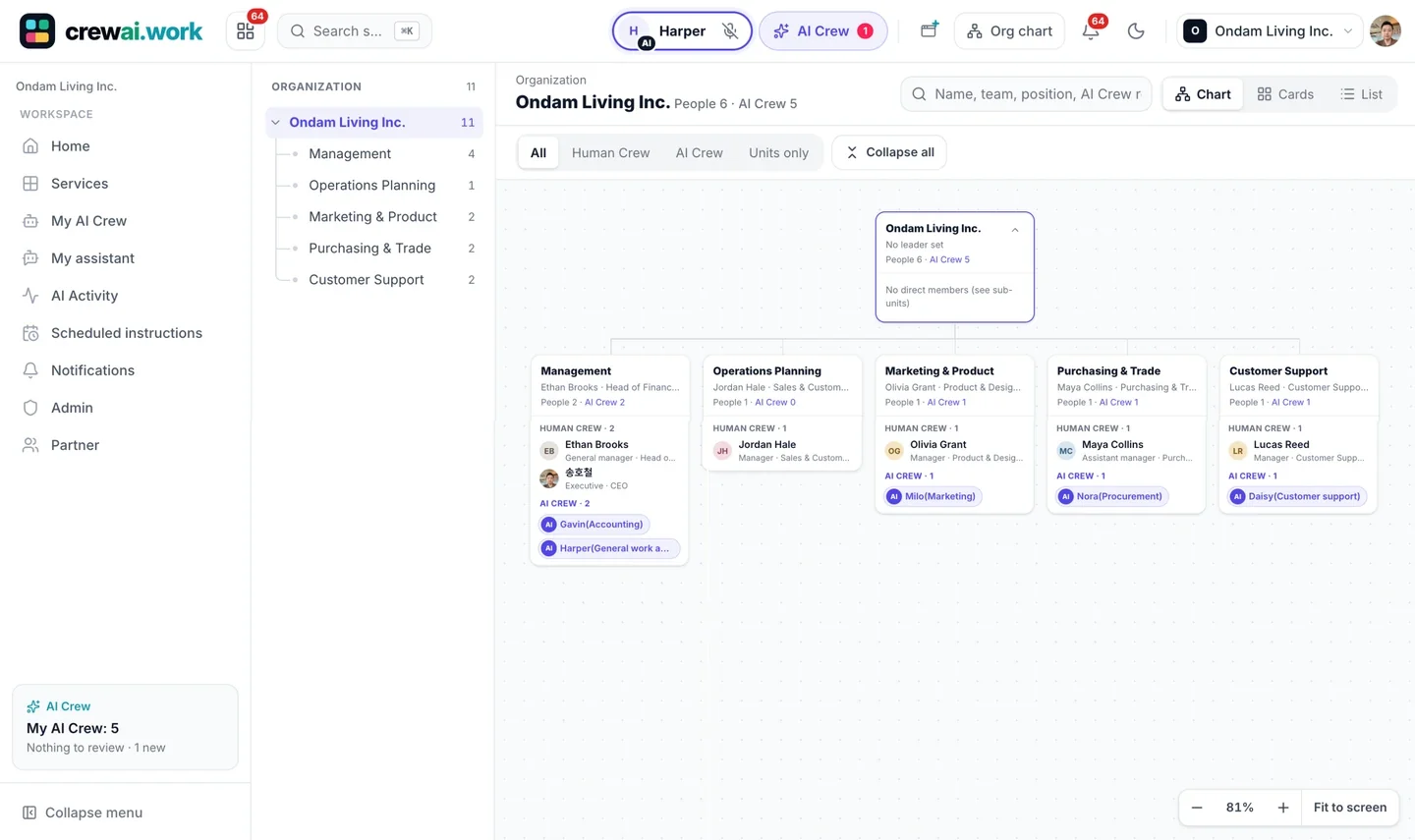1415x840 pixels.
Task: Open notifications bell icon
Action: coord(1091,31)
